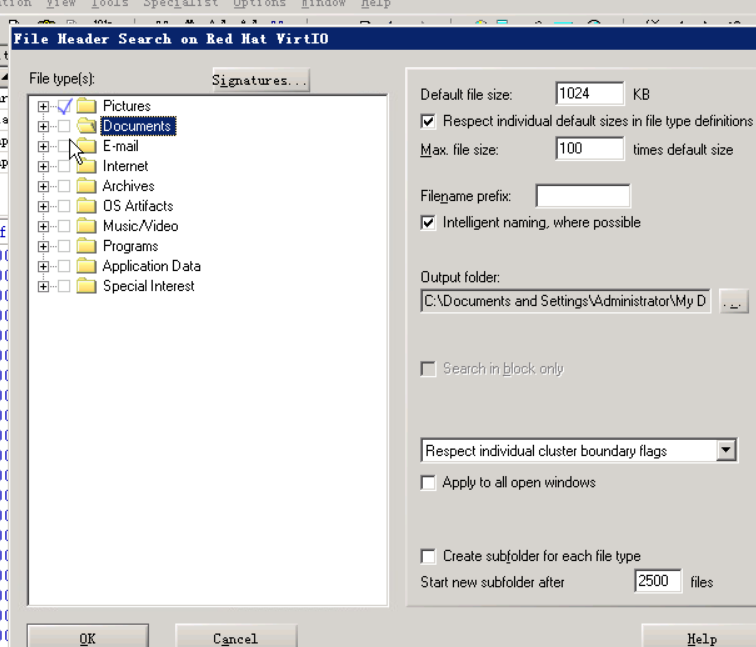Open the Help menu in menu bar

coord(376,3)
